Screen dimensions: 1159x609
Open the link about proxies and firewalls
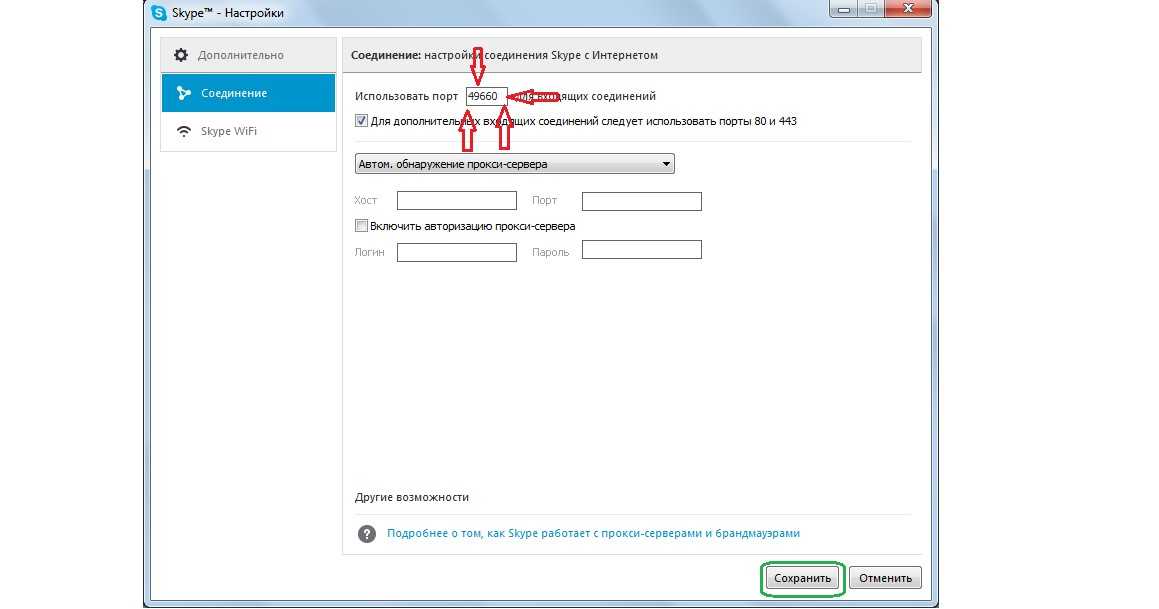tap(593, 533)
